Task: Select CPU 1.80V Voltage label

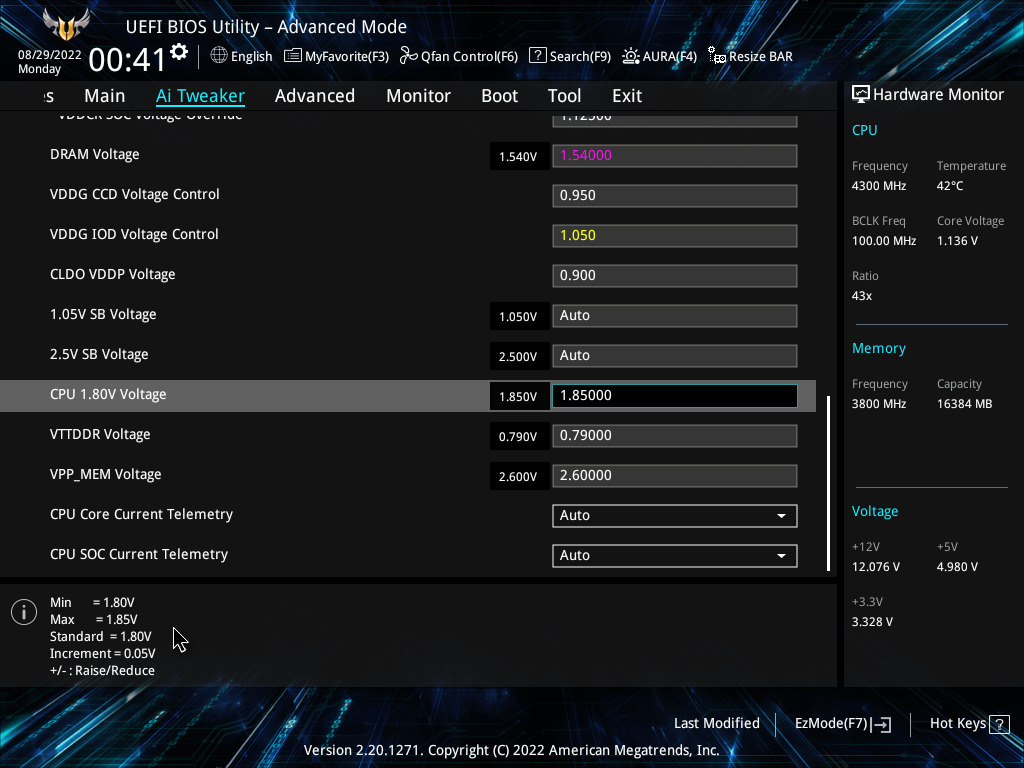Action: click(x=108, y=394)
